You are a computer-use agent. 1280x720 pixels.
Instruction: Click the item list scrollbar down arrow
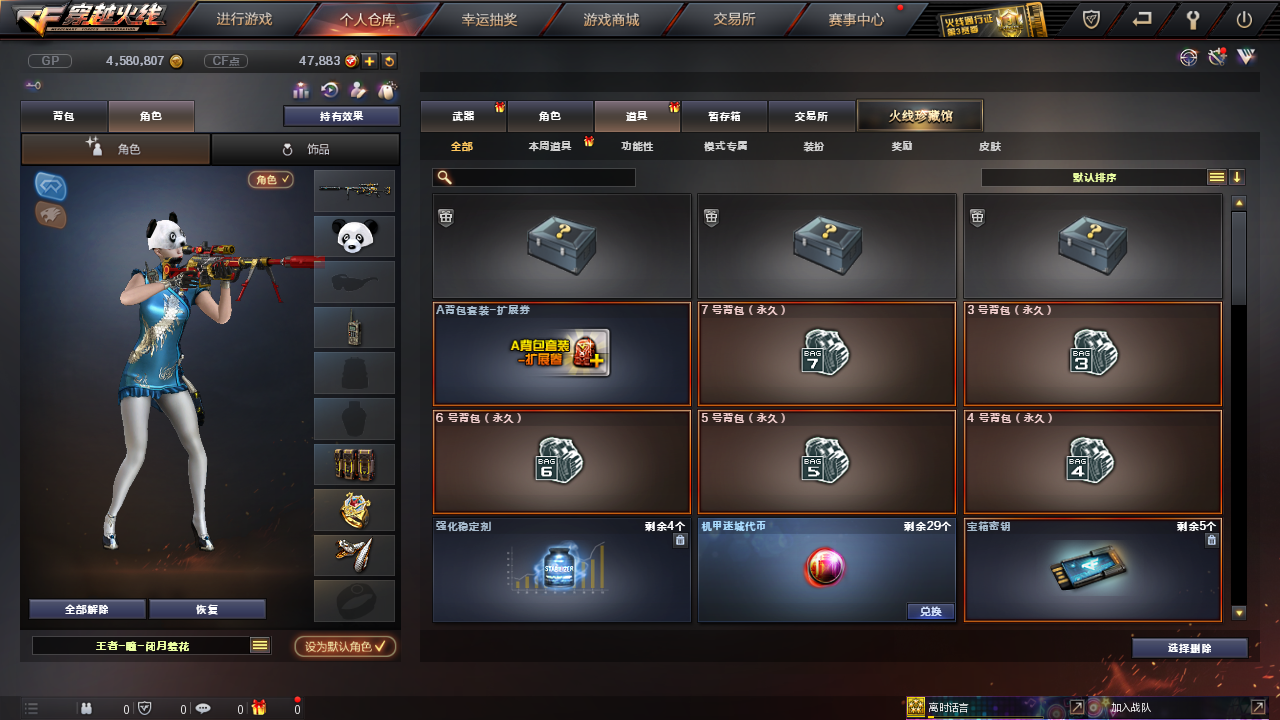tap(1239, 613)
